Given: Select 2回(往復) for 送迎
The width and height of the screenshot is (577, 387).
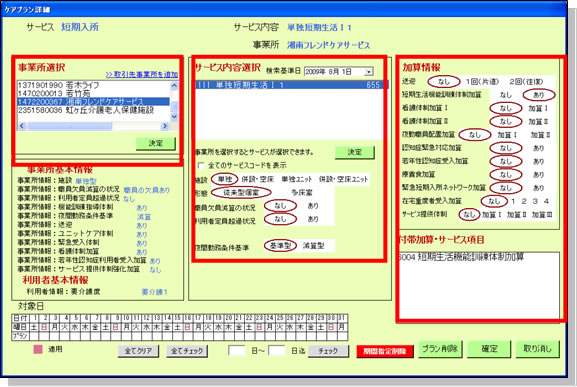Looking at the screenshot, I should (526, 82).
